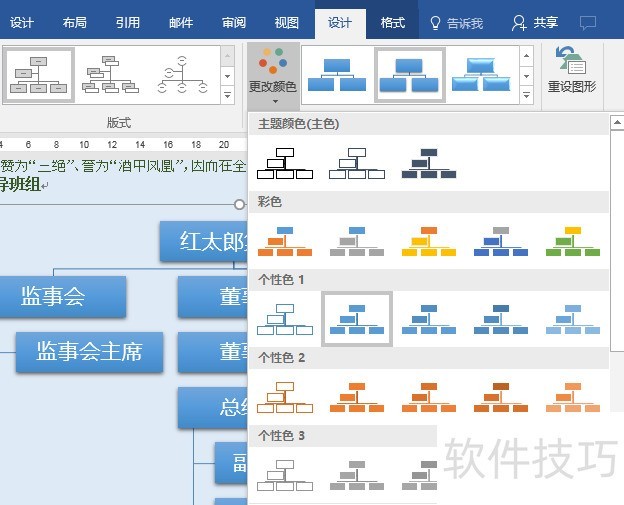
Task: Choose 个性色 1 outline-only blue scheme
Action: 285,320
